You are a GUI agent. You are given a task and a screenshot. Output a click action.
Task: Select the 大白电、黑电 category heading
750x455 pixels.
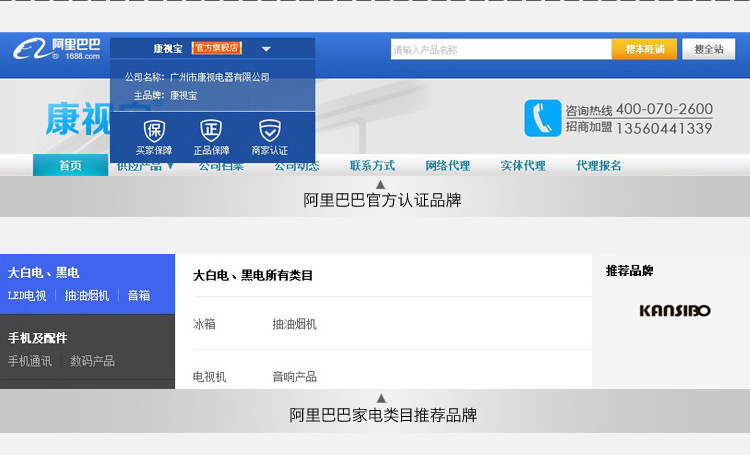[x=44, y=273]
